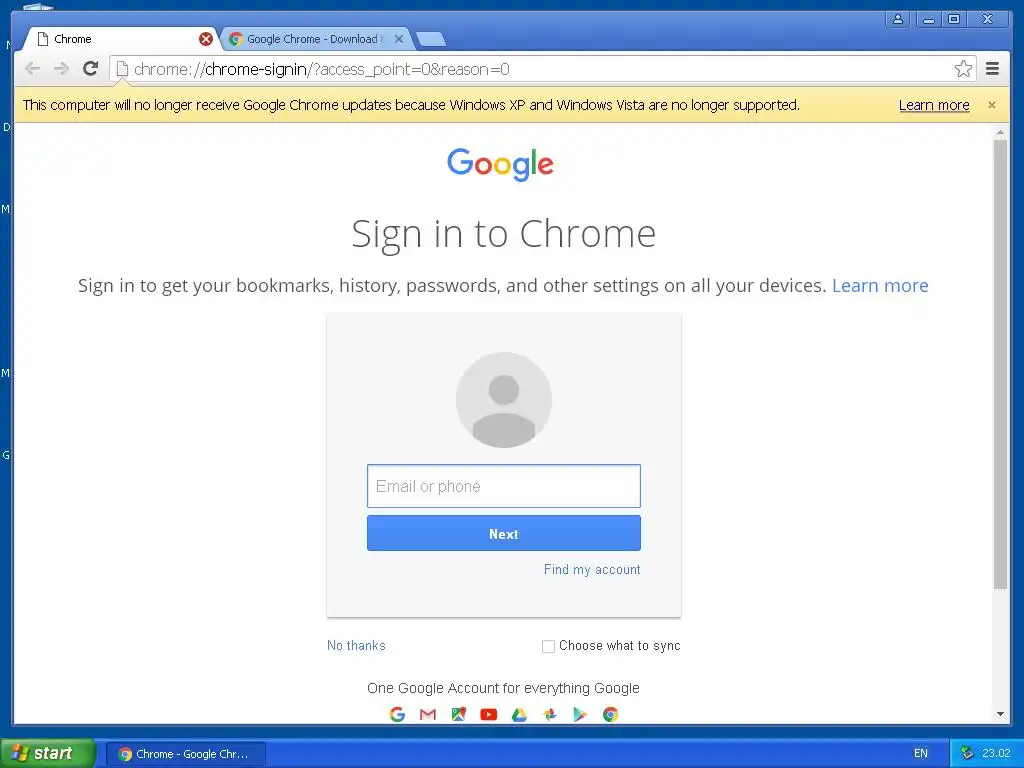1024x768 pixels.
Task: Click One Google Account for everything Google text
Action: tap(503, 688)
